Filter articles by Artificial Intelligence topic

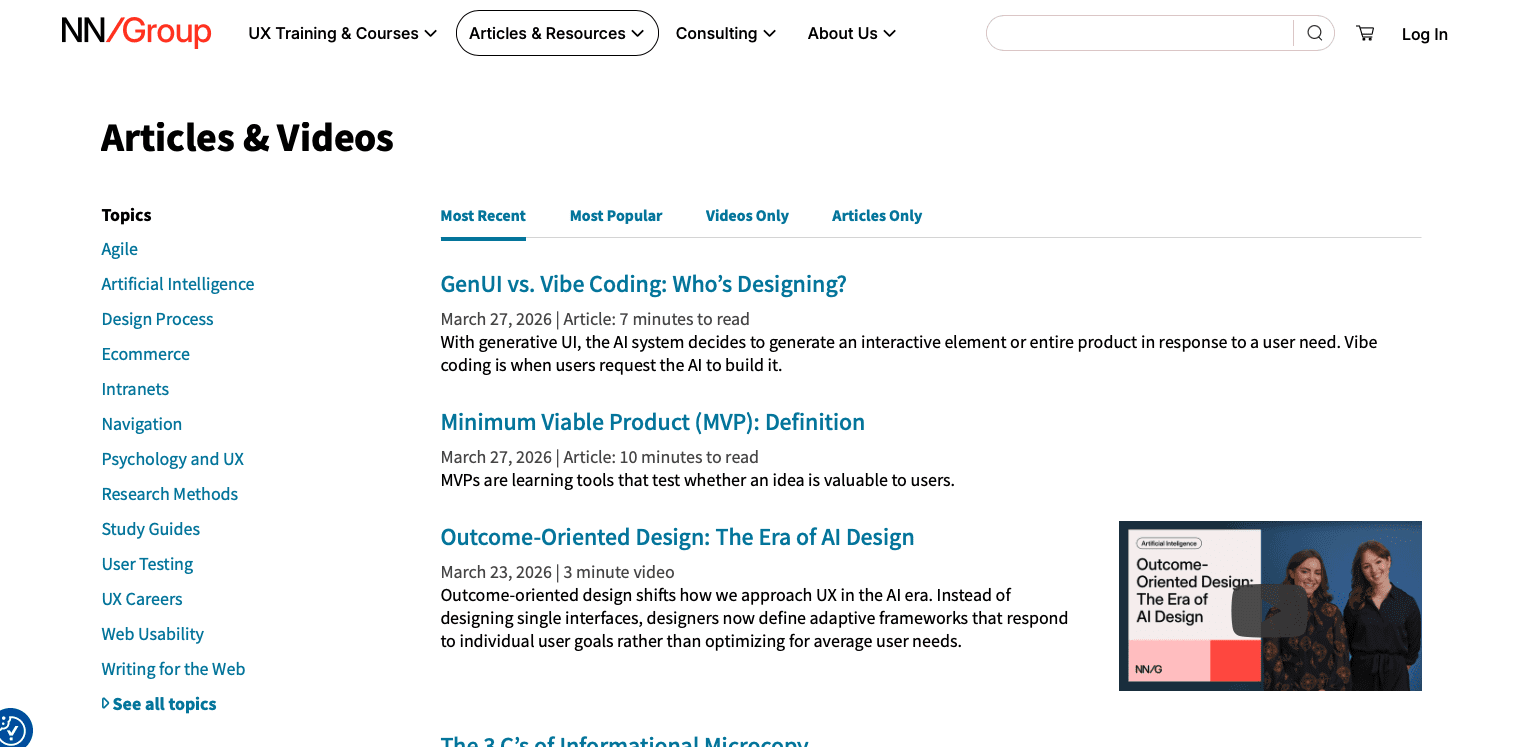pos(177,283)
